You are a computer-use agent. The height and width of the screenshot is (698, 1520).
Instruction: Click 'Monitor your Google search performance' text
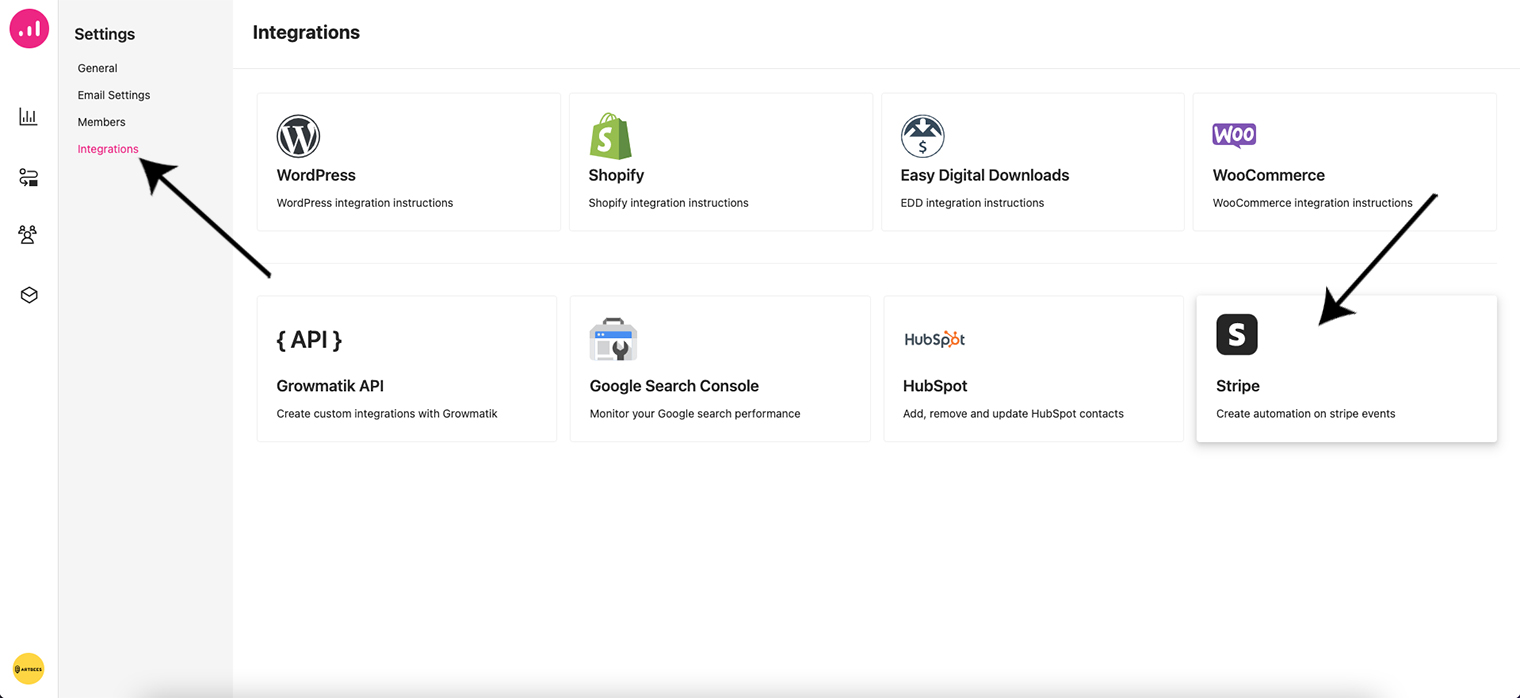click(695, 414)
